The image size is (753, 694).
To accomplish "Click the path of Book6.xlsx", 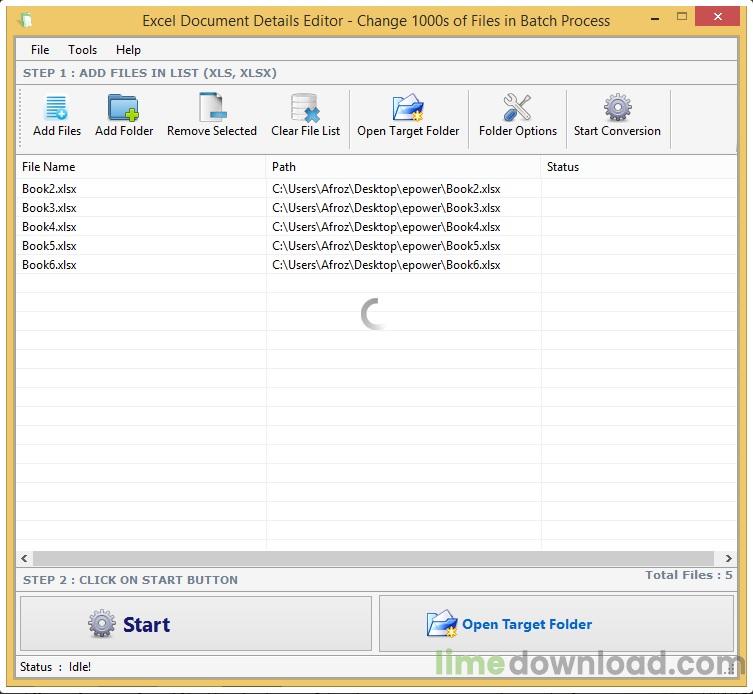I will pyautogui.click(x=386, y=265).
